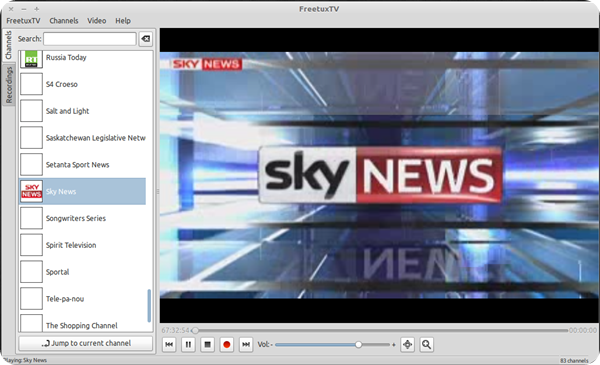Pause the Sky News playback

[188, 345]
